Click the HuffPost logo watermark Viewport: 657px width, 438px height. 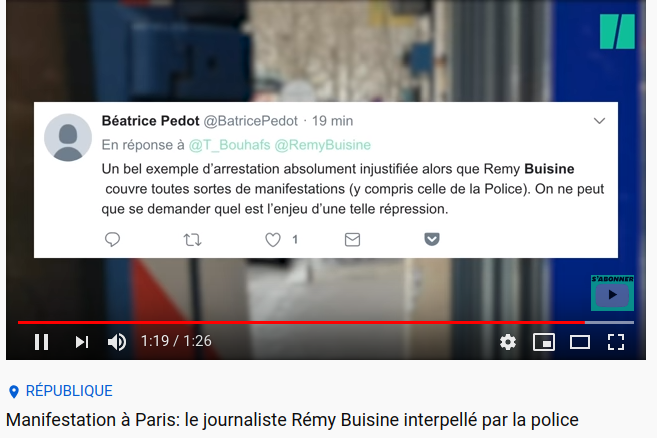(618, 31)
